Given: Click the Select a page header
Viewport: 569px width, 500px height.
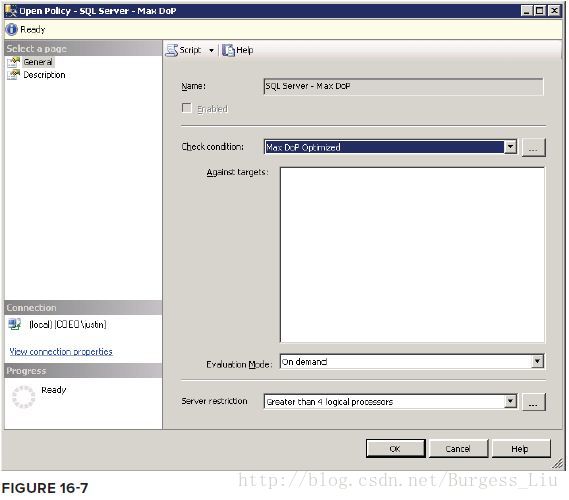Looking at the screenshot, I should point(83,48).
